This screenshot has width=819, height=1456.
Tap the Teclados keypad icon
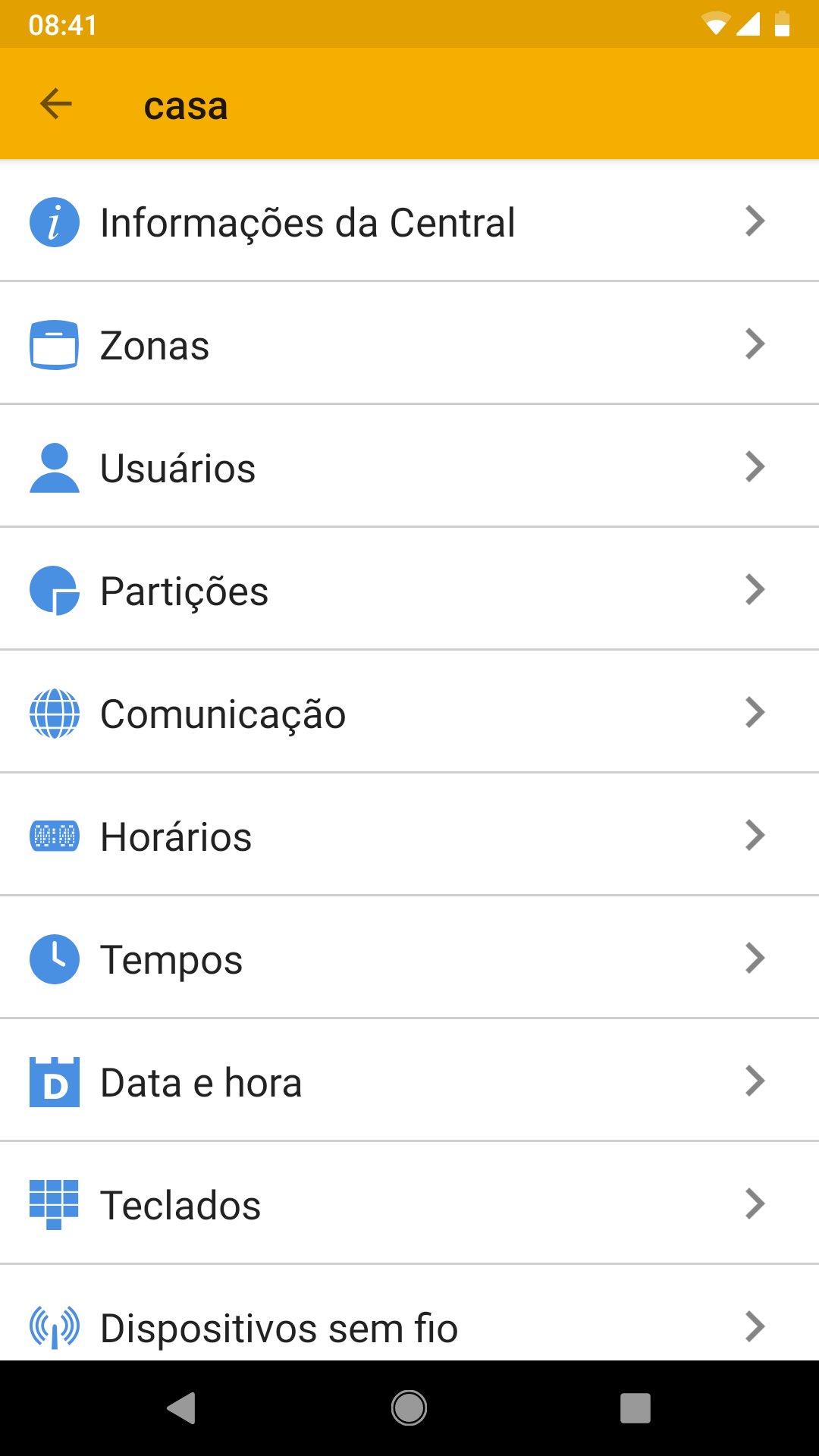(x=54, y=1205)
